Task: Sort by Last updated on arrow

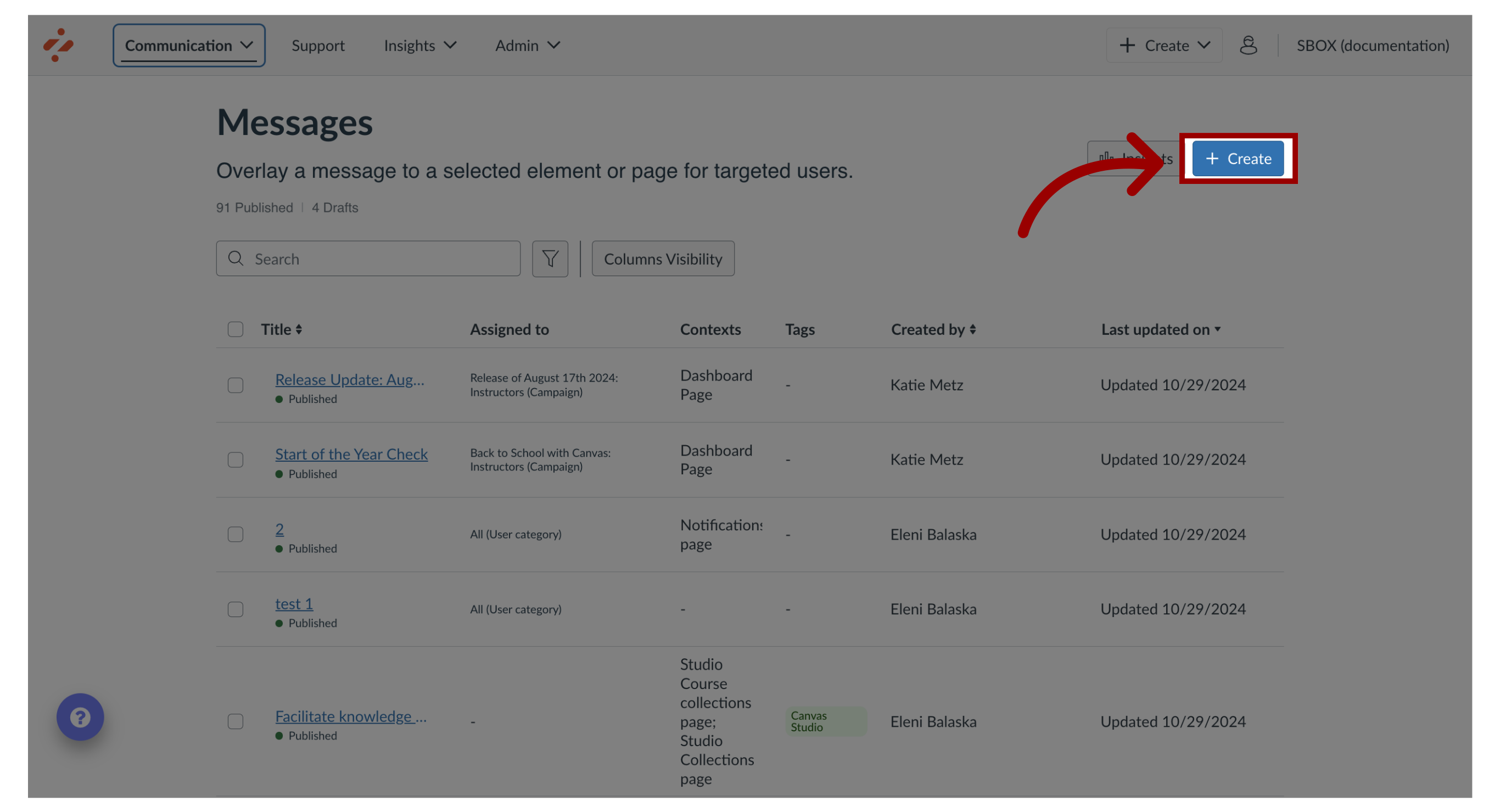Action: coord(1218,329)
